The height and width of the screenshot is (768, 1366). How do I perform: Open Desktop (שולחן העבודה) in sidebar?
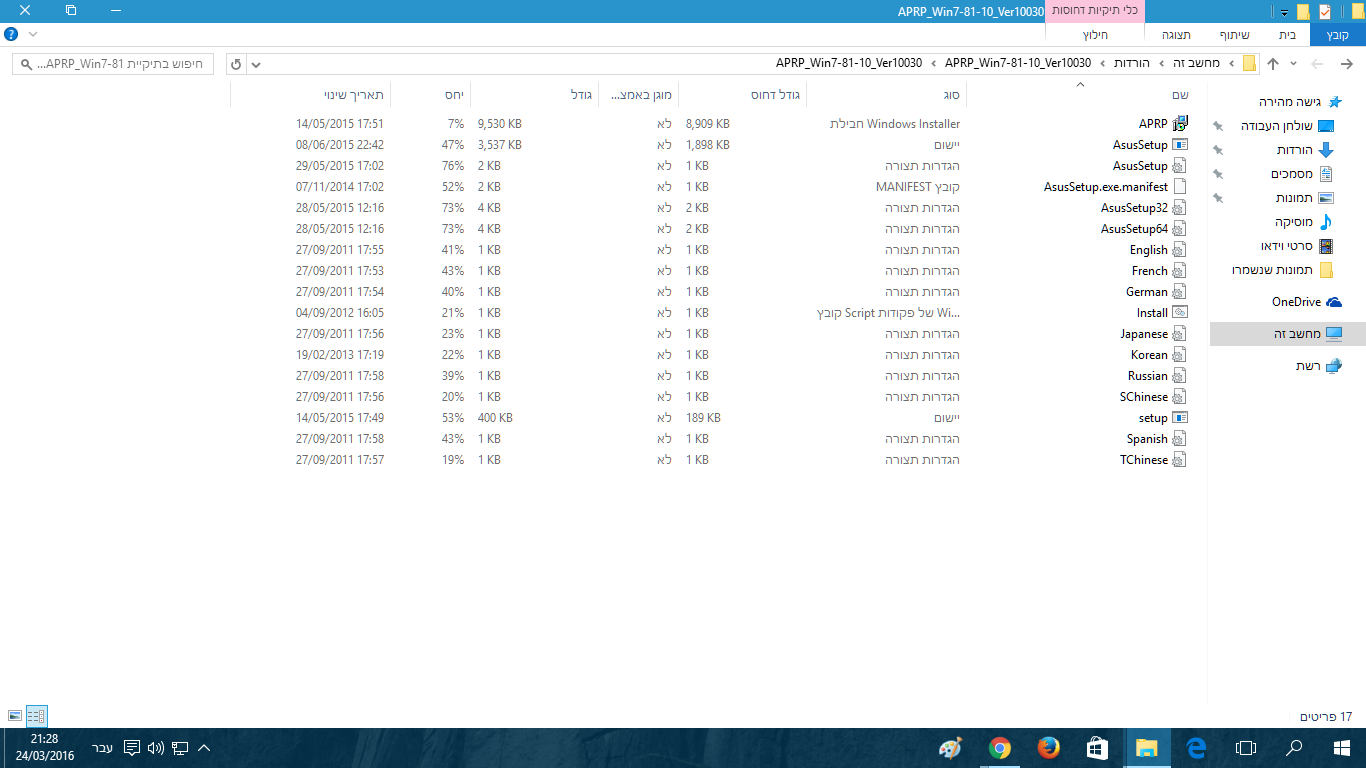(1287, 126)
